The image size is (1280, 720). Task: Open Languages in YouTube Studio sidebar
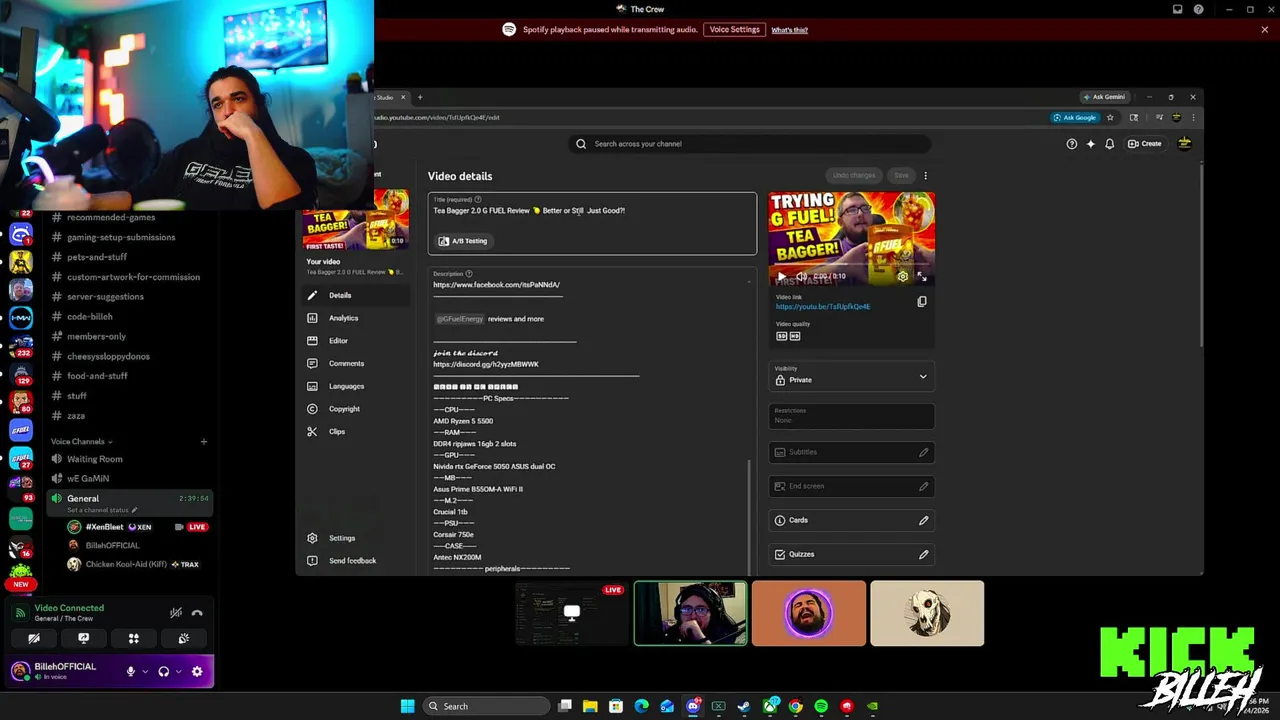[x=356, y=386]
